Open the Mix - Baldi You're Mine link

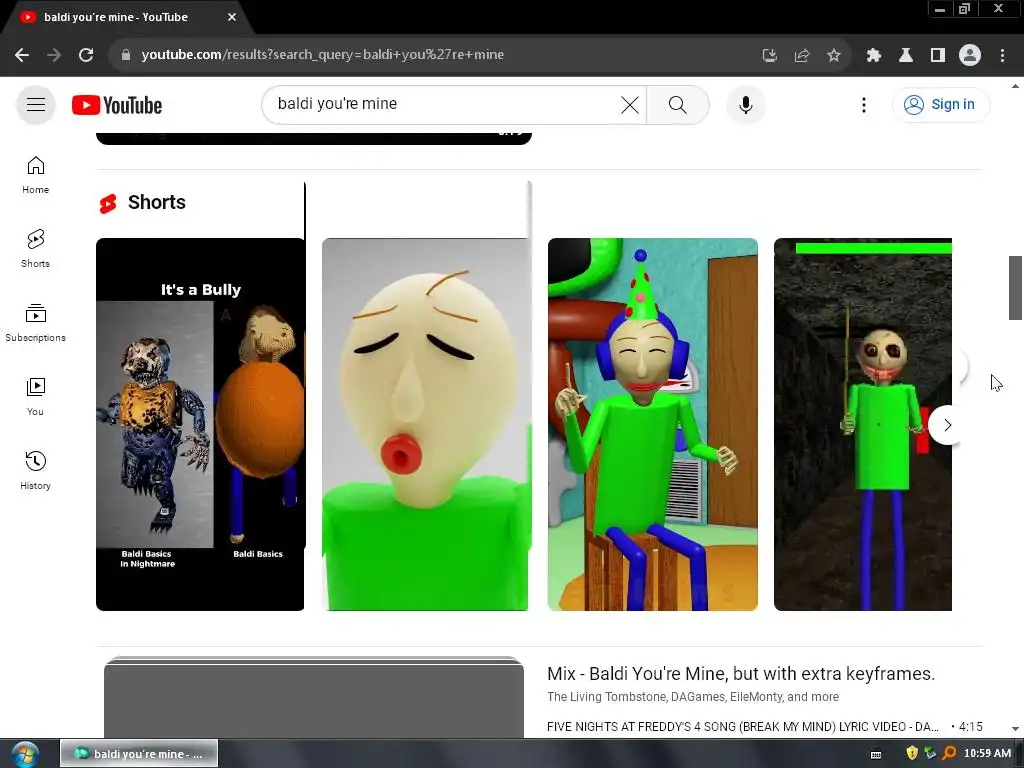coord(741,673)
